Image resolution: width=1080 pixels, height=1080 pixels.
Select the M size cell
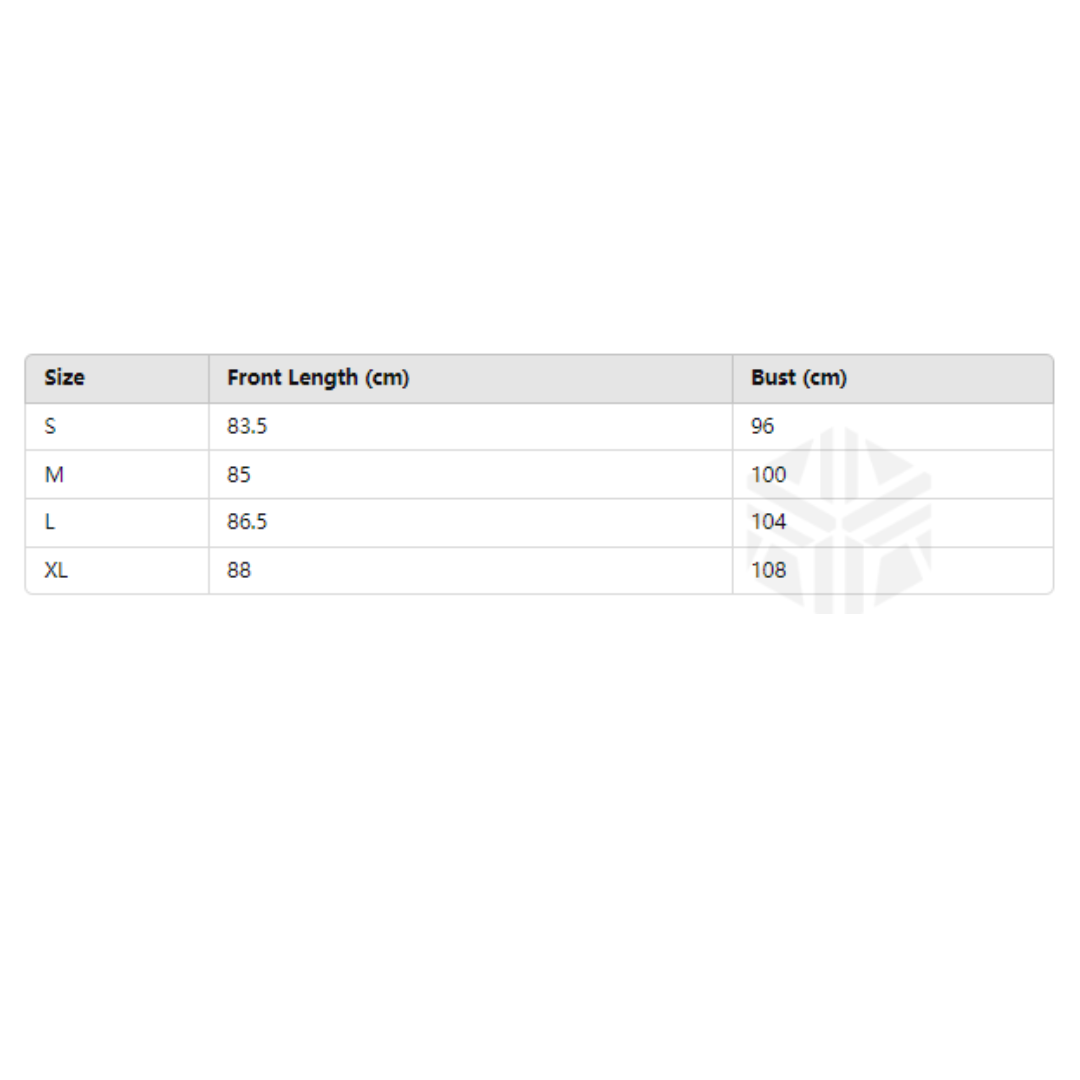54,475
